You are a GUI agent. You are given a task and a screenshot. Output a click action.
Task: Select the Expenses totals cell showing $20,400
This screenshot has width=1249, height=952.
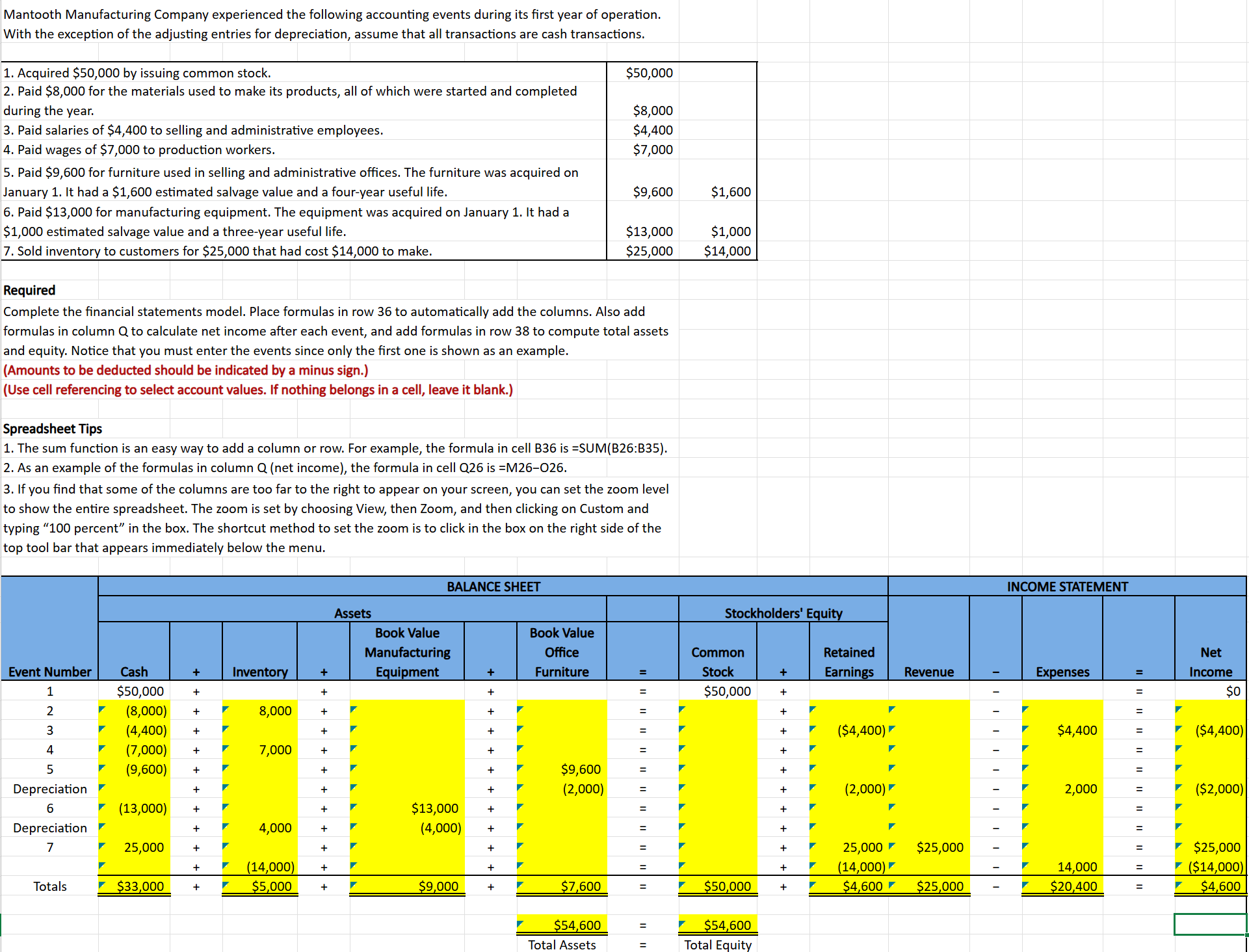(x=1062, y=886)
